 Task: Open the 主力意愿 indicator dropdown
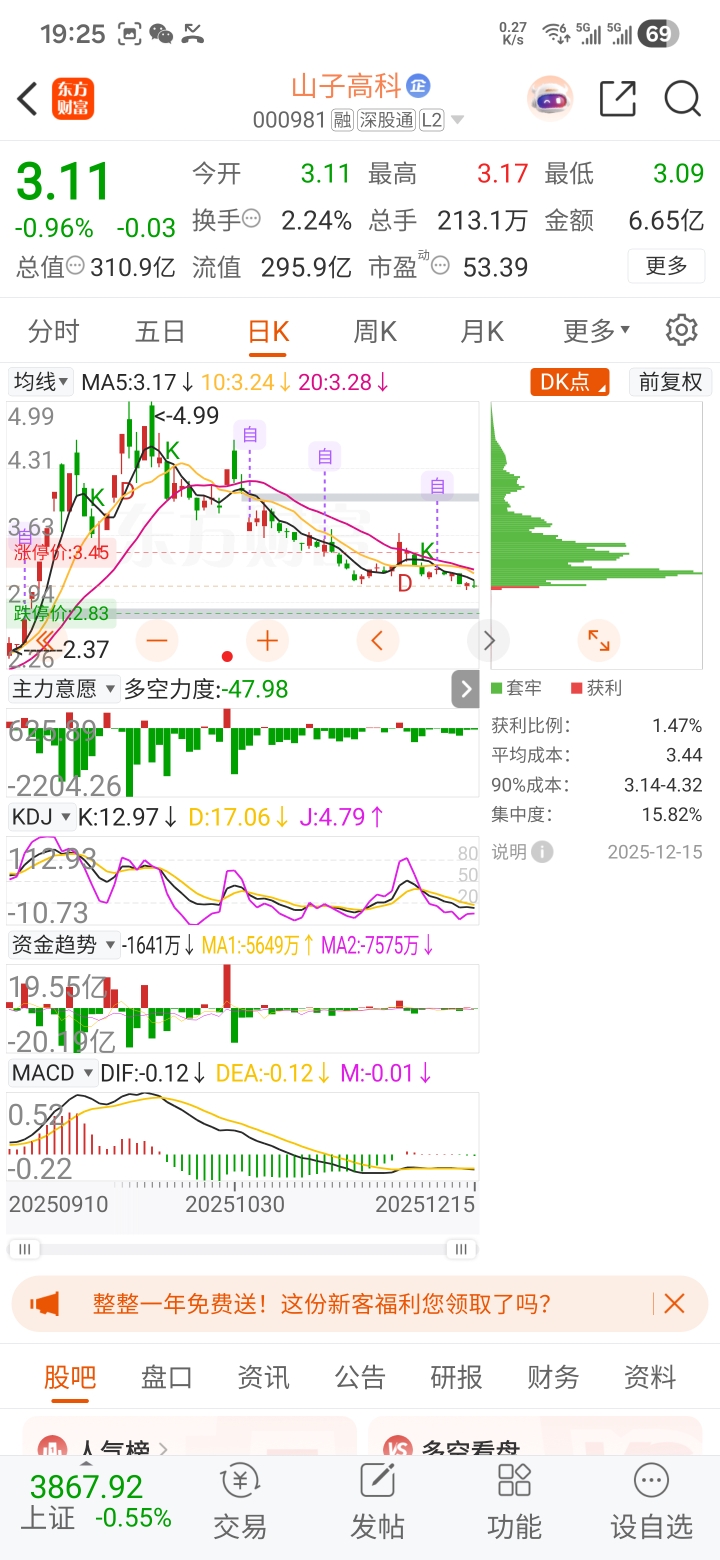pyautogui.click(x=63, y=688)
